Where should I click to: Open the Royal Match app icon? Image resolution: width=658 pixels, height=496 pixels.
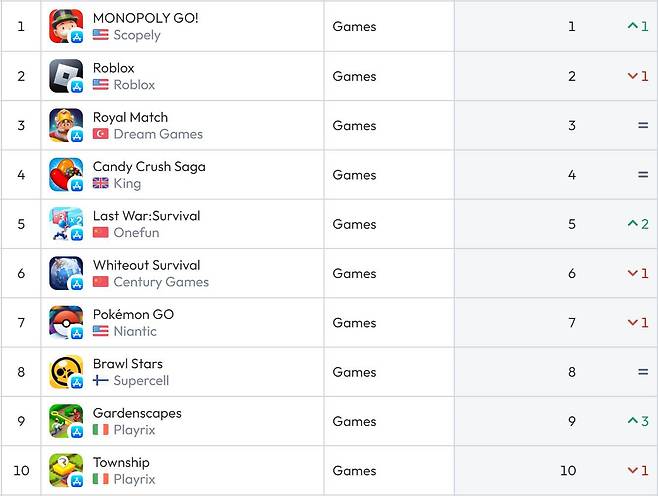click(x=66, y=125)
